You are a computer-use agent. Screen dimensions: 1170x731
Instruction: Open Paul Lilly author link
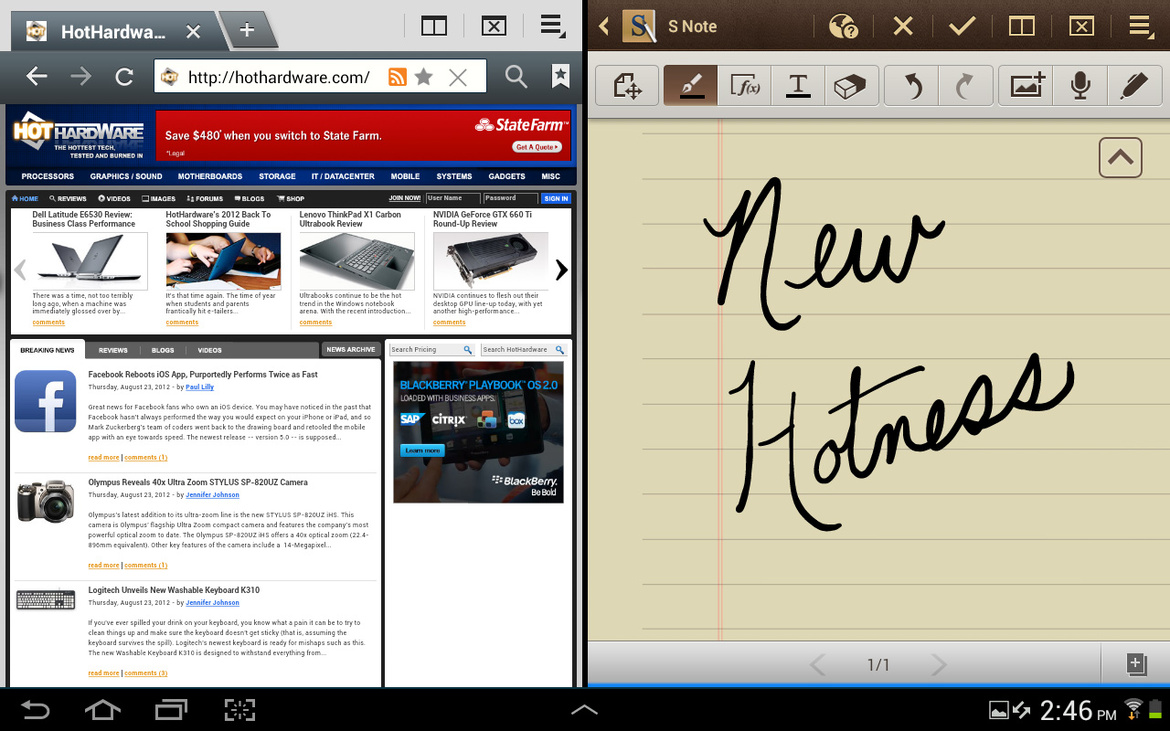click(x=199, y=387)
